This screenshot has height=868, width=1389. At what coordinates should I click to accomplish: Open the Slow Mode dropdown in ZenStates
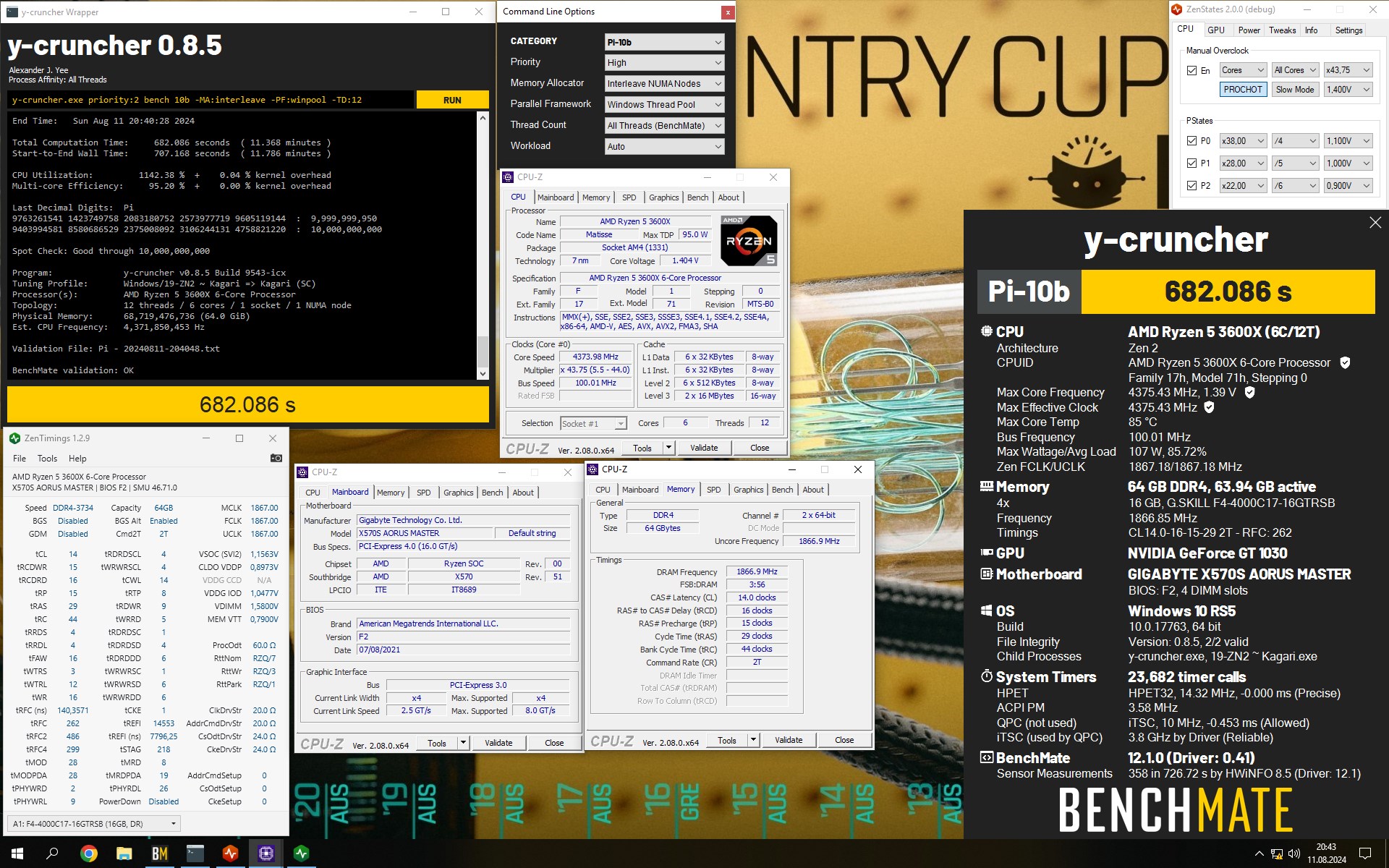[x=1295, y=90]
